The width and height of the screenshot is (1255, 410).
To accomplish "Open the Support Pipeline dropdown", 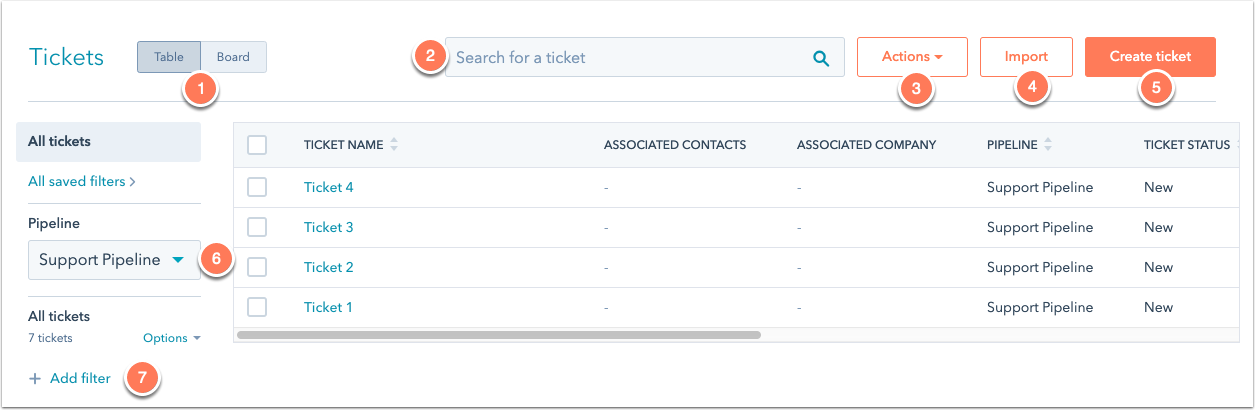I will click(114, 260).
